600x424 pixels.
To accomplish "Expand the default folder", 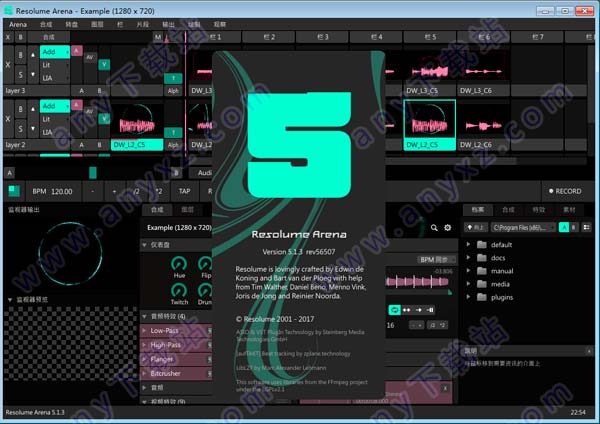I will pyautogui.click(x=468, y=244).
